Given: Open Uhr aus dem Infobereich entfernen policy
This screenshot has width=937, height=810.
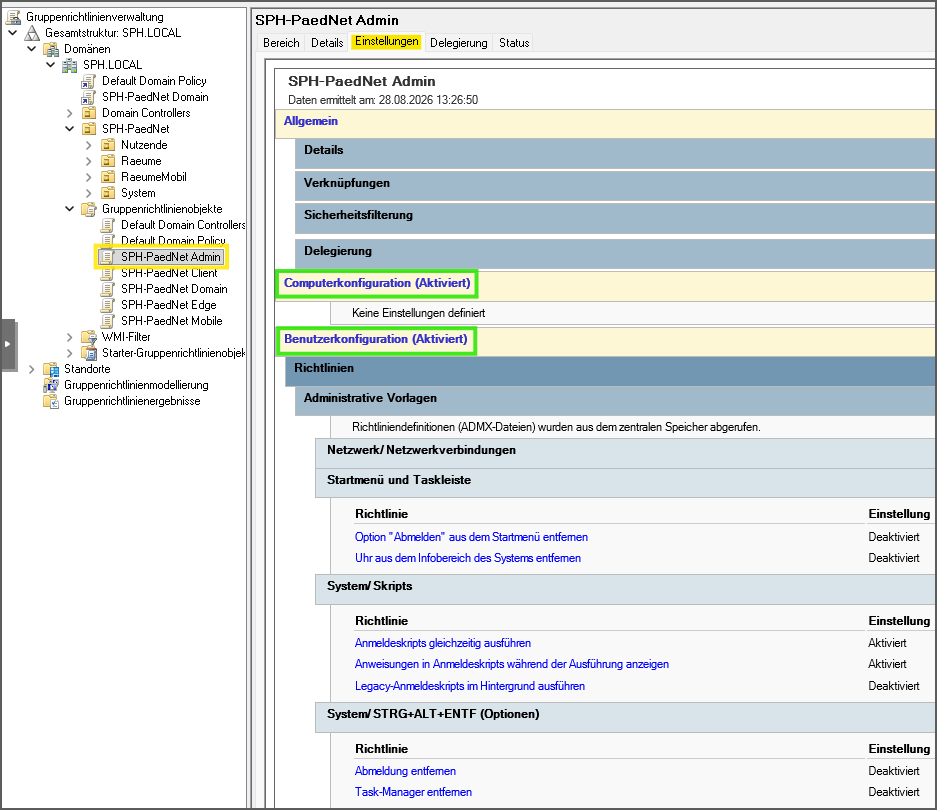Looking at the screenshot, I should [x=468, y=558].
